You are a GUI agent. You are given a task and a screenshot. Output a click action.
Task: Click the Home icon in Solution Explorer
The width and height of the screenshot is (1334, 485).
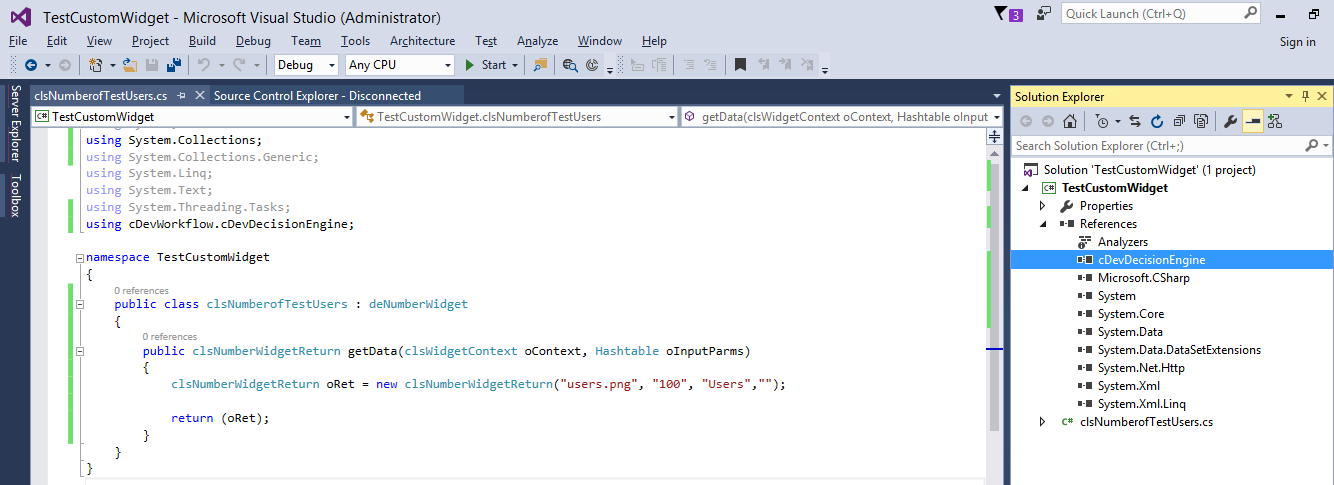click(x=1069, y=121)
